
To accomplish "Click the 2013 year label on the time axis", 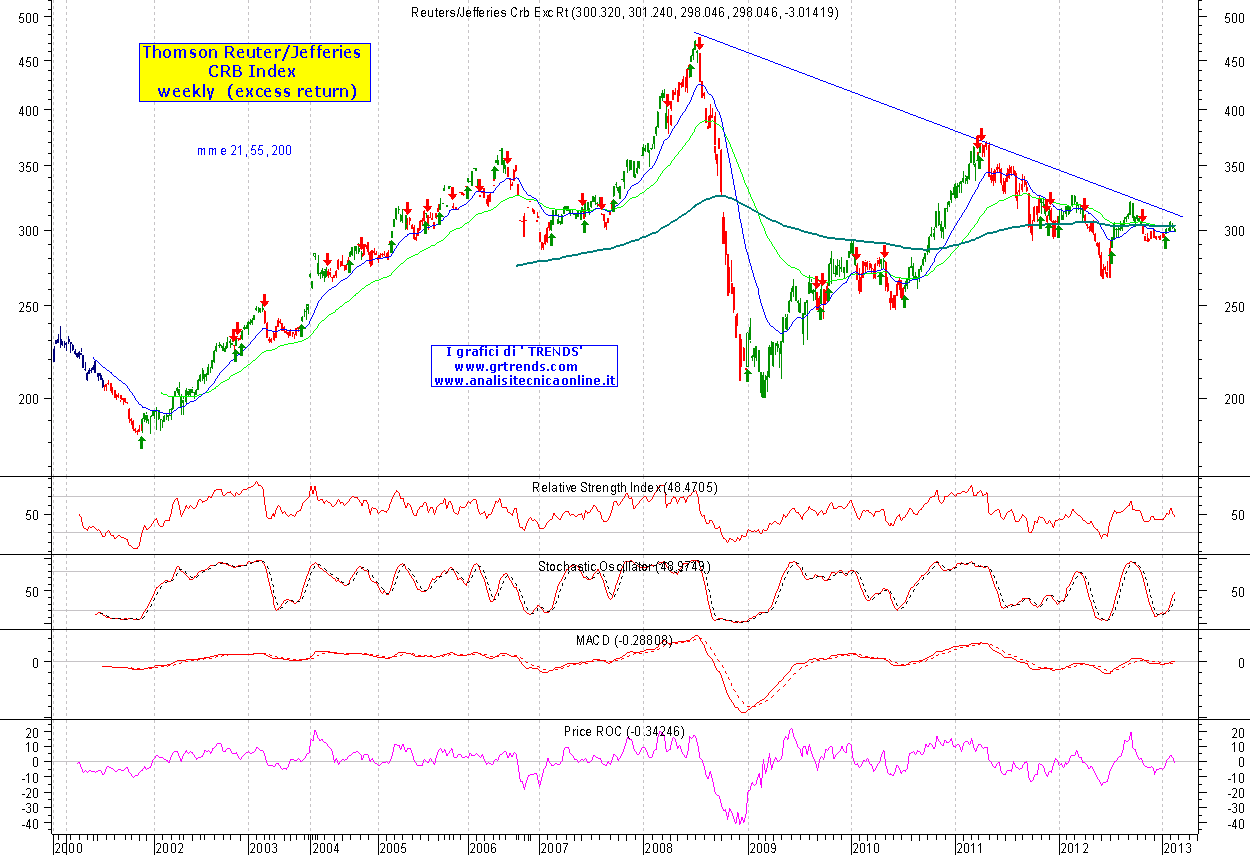I will (1178, 847).
